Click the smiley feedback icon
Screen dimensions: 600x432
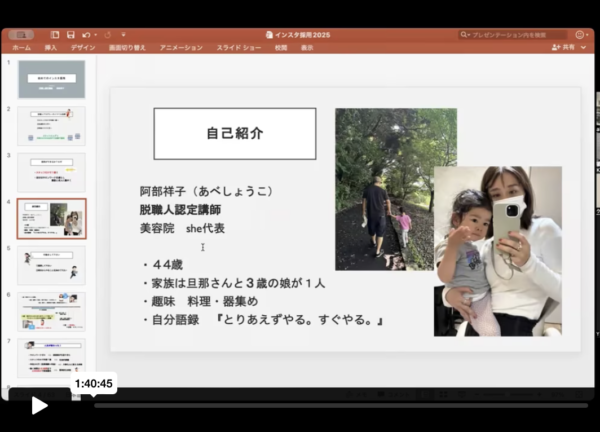[581, 34]
